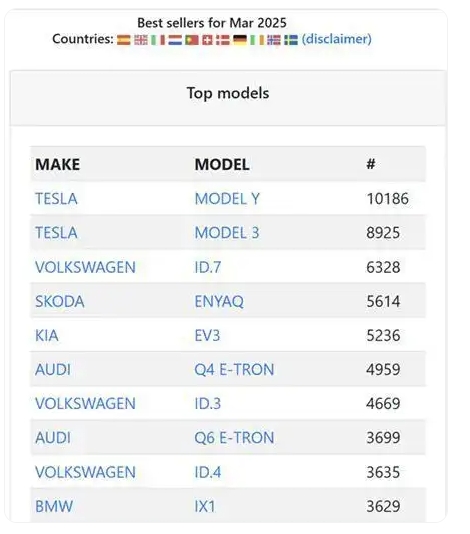The width and height of the screenshot is (470, 534).
Task: Select the Sweden flag icon
Action: tap(291, 40)
